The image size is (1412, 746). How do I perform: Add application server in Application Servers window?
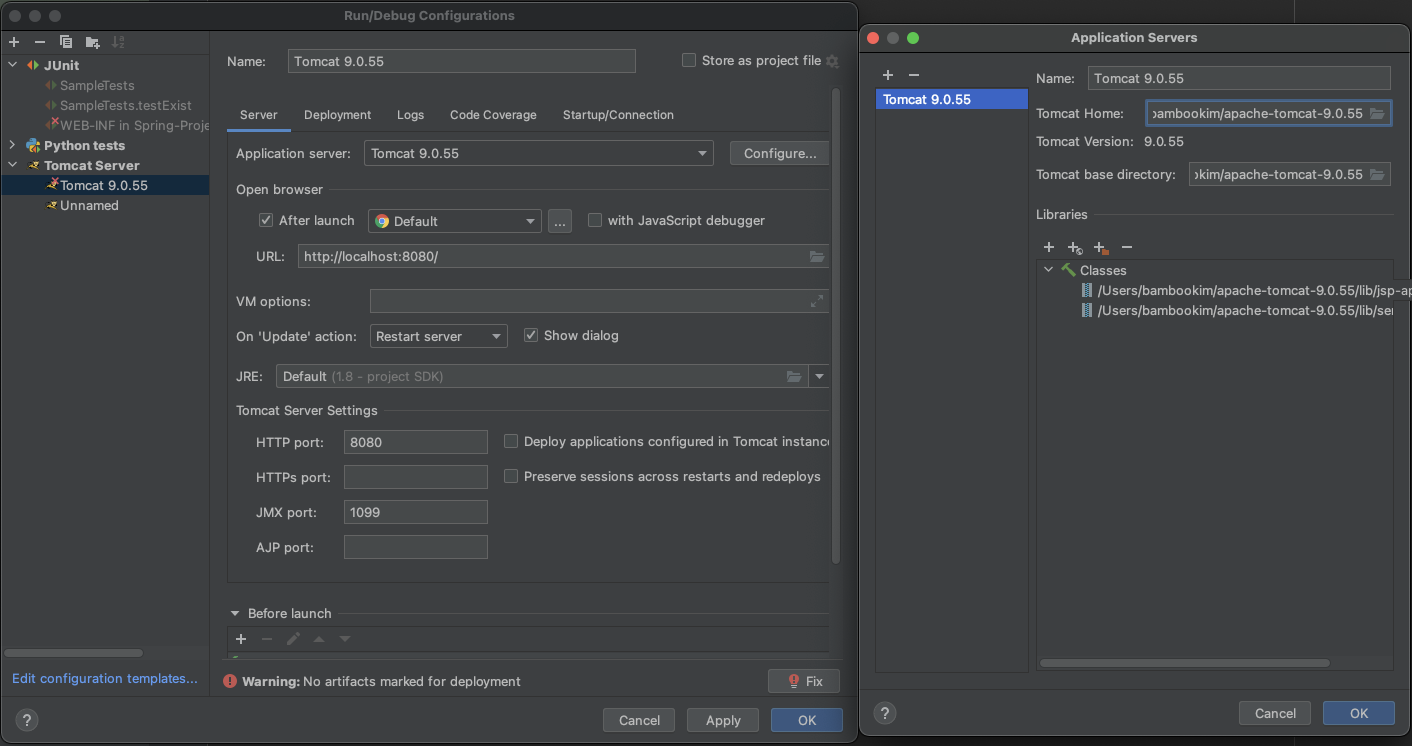[x=887, y=75]
